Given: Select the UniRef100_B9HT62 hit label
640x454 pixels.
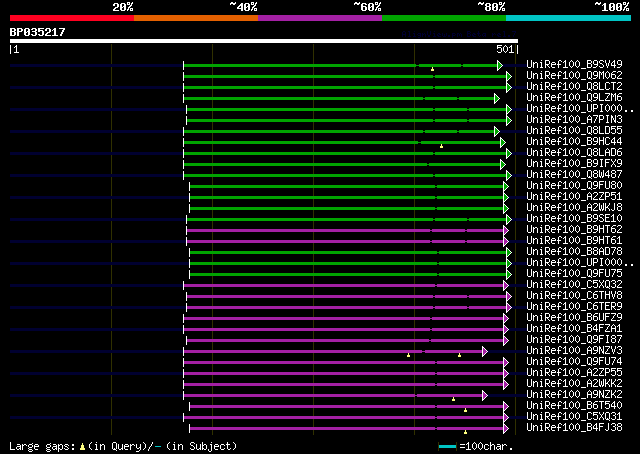Looking at the screenshot, I should tap(574, 230).
